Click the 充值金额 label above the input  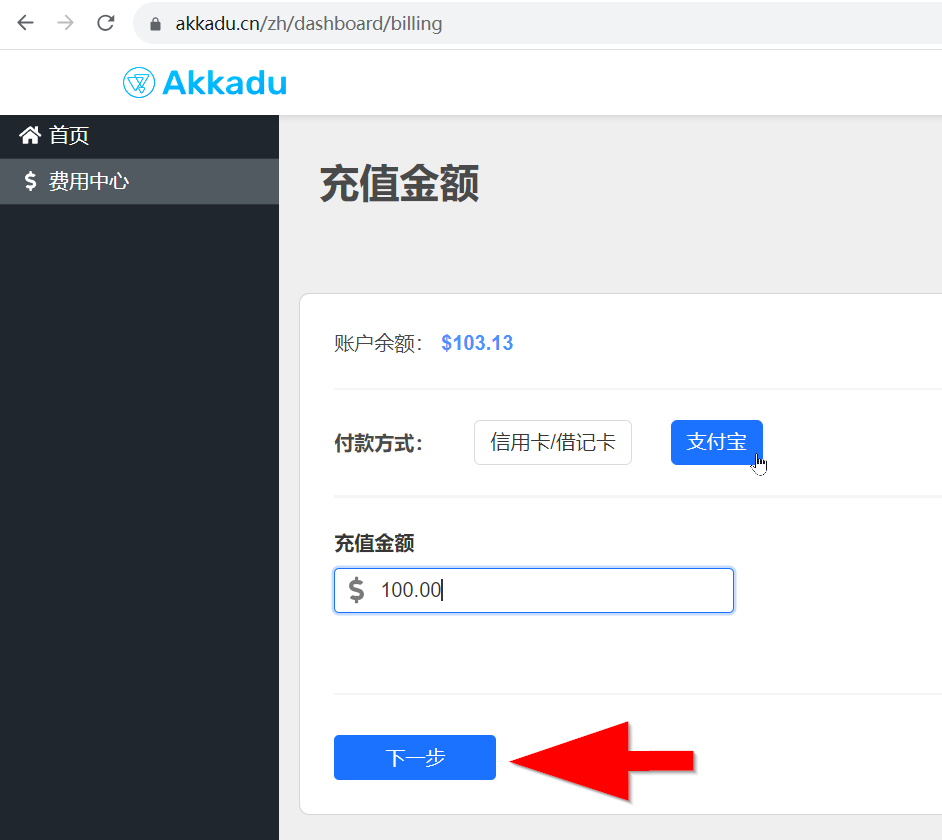pos(374,543)
